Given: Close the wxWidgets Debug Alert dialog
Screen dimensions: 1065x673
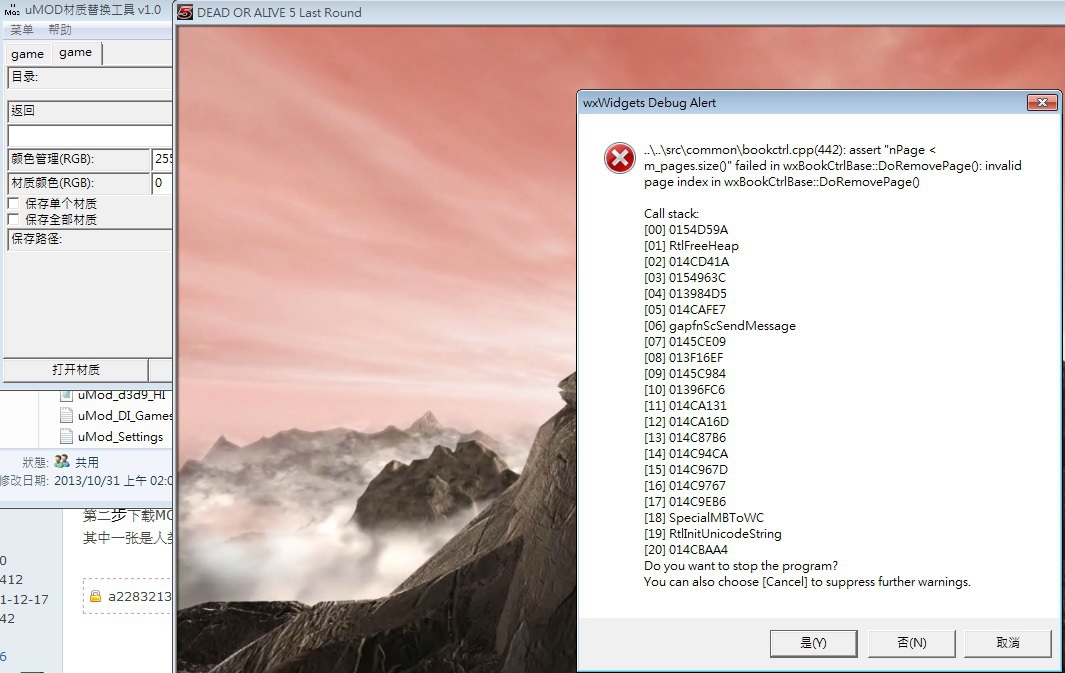Looking at the screenshot, I should click(1042, 103).
